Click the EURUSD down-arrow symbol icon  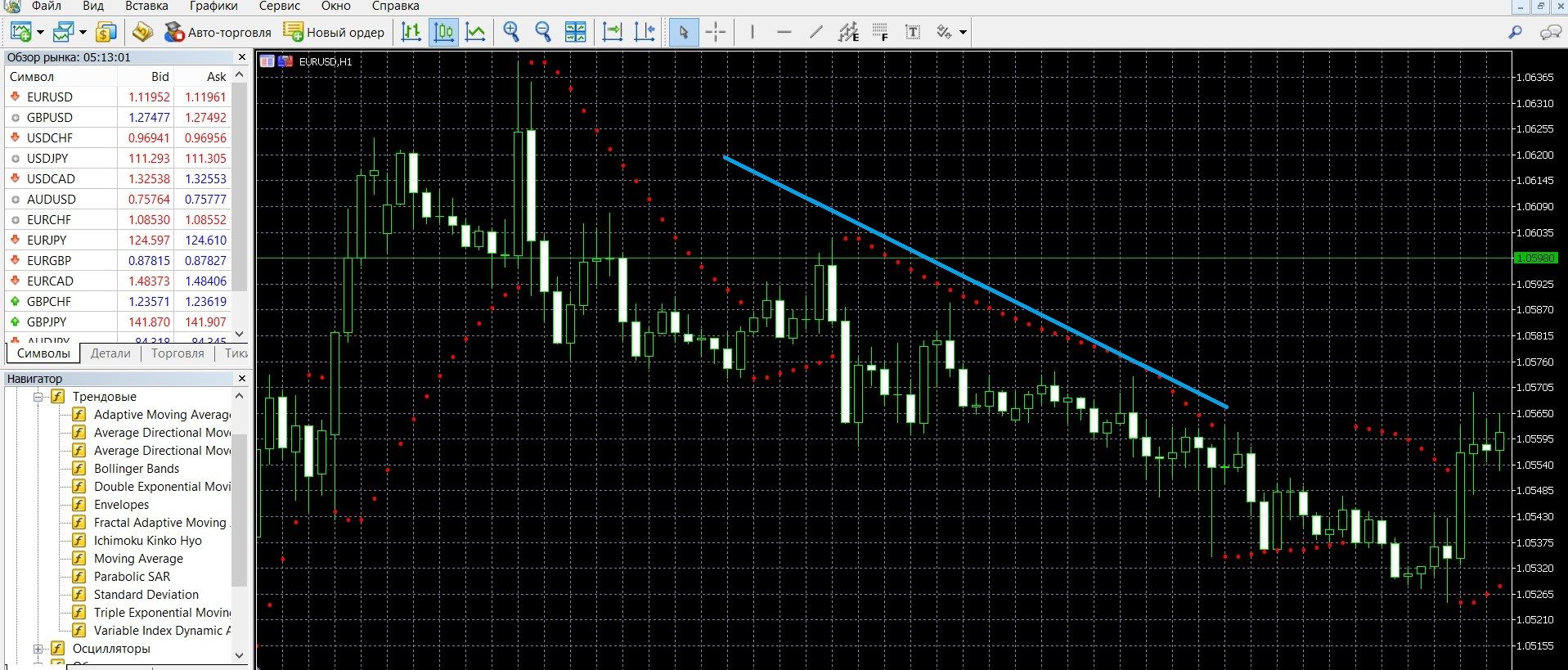coord(15,97)
